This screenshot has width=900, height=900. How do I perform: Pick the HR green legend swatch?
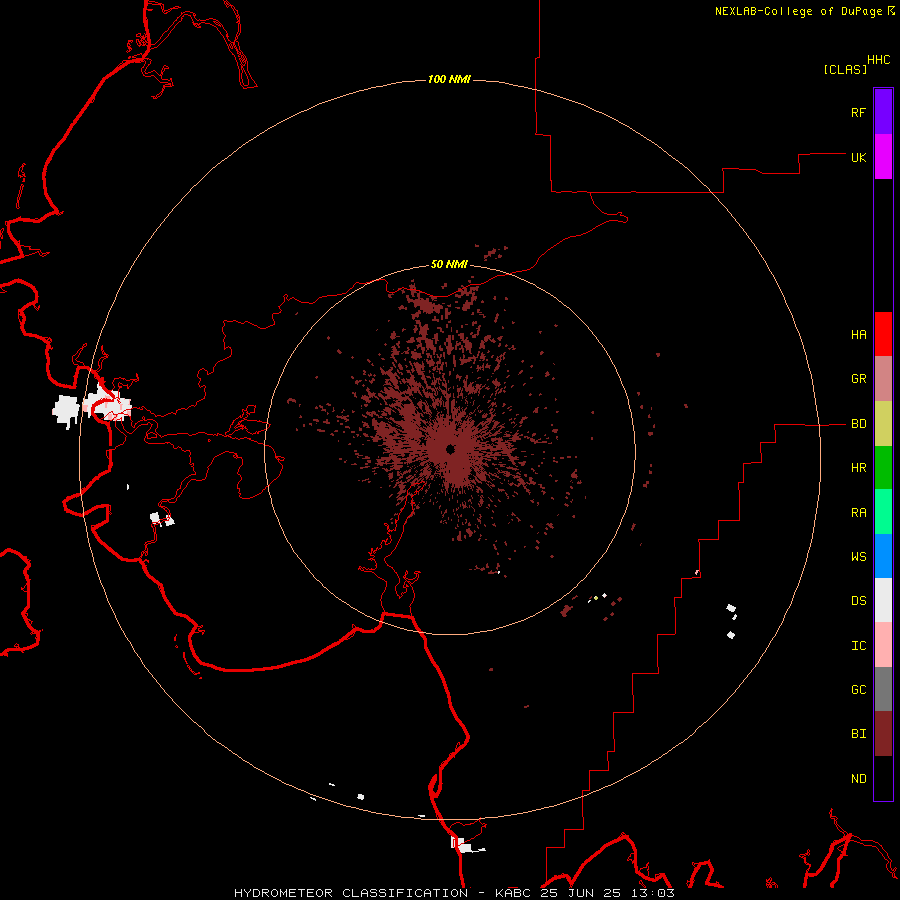(883, 468)
